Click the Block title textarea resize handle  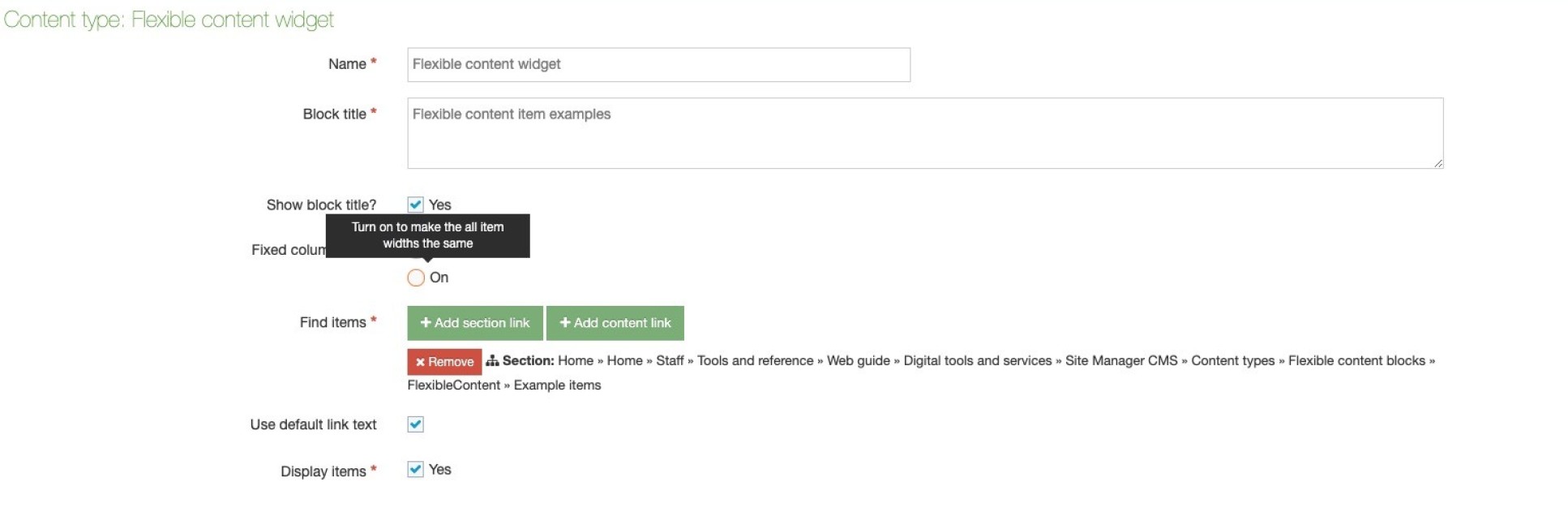1437,163
